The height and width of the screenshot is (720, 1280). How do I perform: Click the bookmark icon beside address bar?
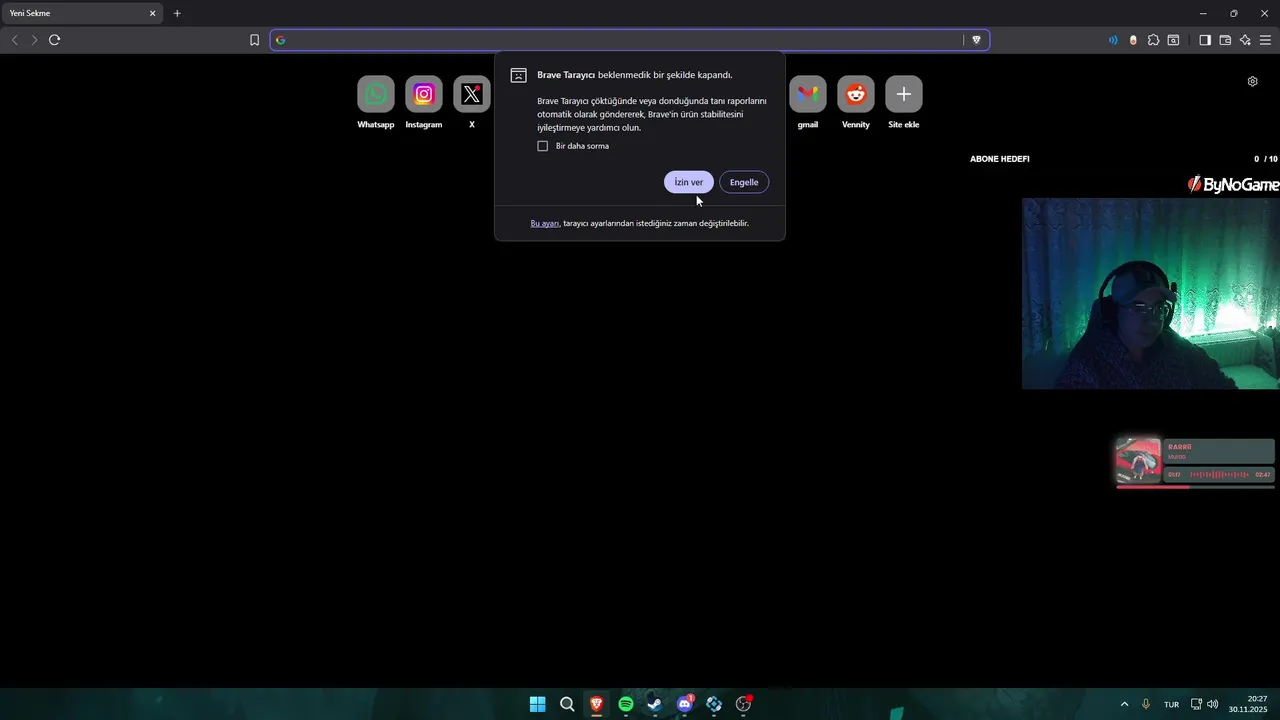(x=254, y=40)
